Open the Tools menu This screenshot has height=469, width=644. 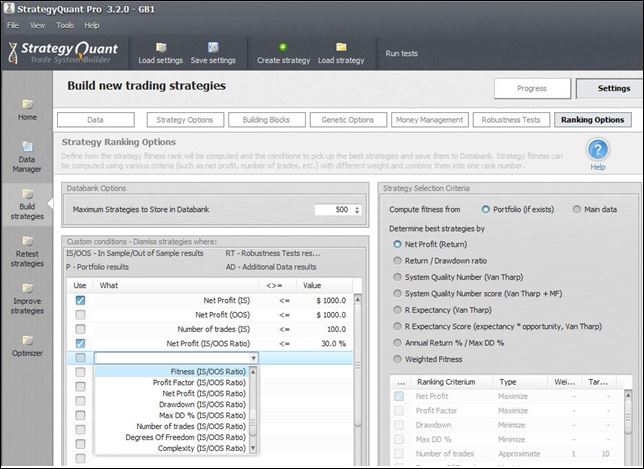coord(65,25)
